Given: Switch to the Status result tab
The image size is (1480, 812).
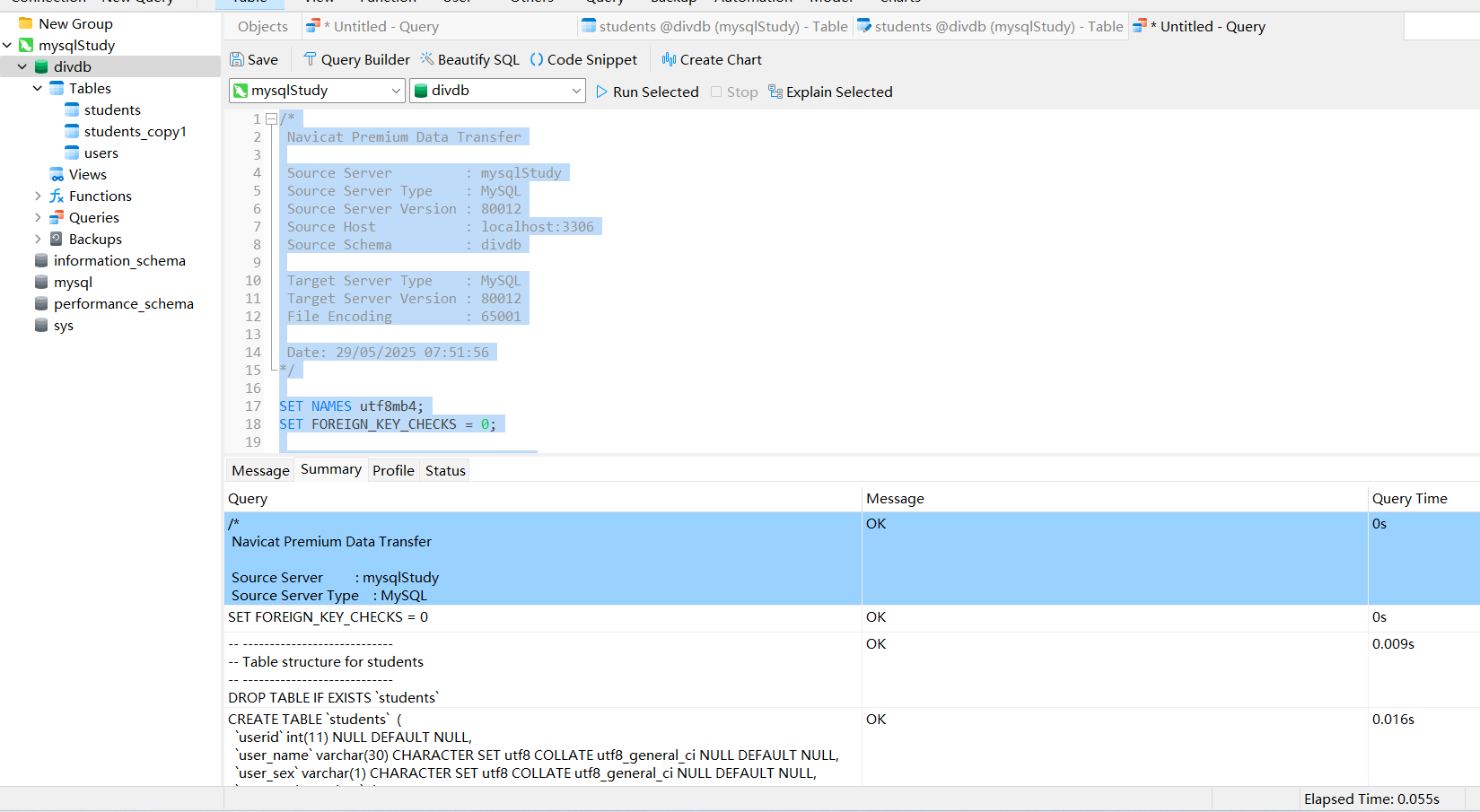Looking at the screenshot, I should [x=445, y=470].
